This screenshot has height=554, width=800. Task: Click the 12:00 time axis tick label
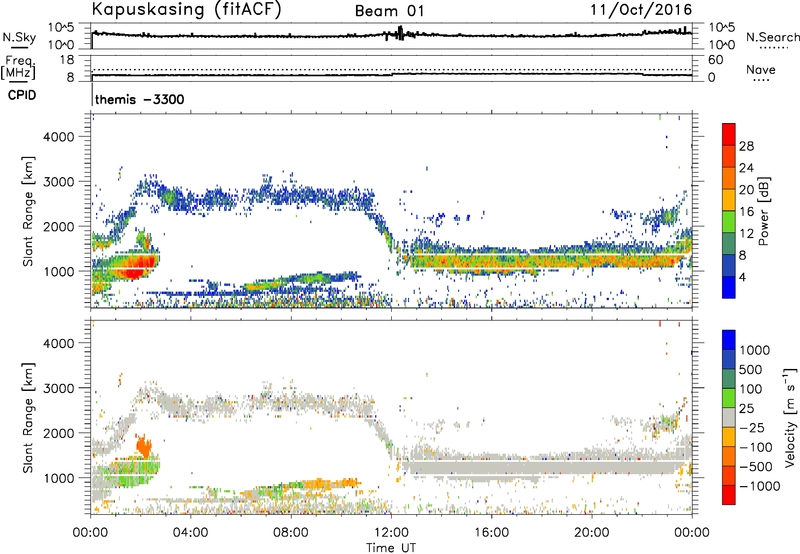[x=391, y=533]
